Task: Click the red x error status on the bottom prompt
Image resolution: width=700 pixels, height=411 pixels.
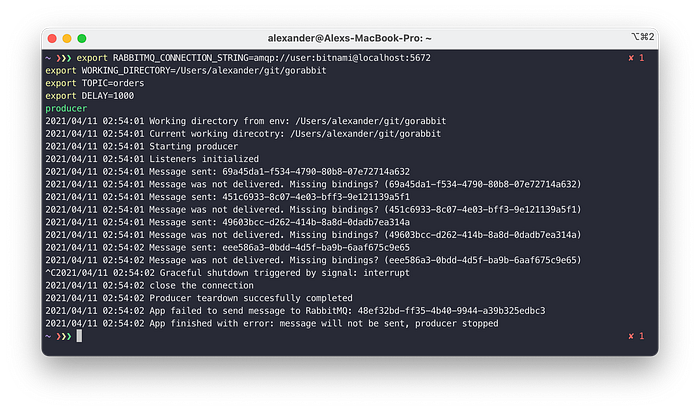Action: 636,336
